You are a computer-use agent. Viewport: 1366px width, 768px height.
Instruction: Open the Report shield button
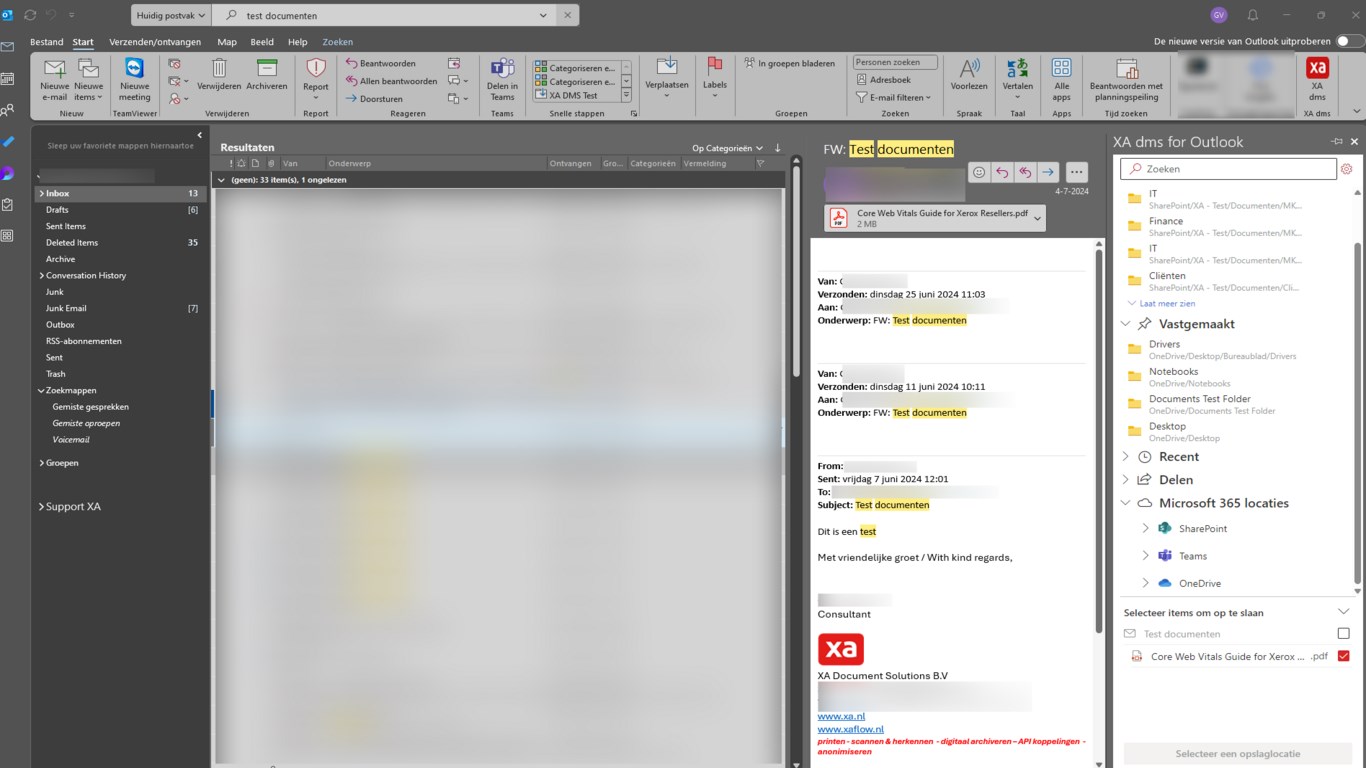pyautogui.click(x=316, y=78)
